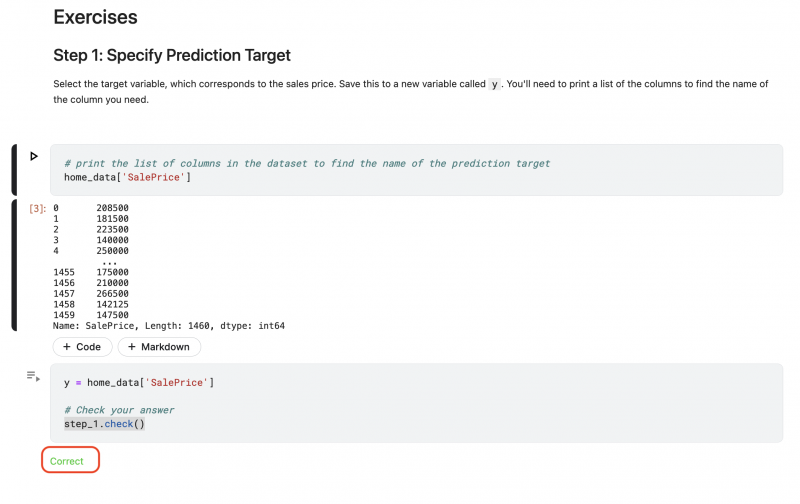Viewport: 800px width, 504px height.
Task: Click the 'Name: SalePrice, Length: 1460' output line
Action: [x=169, y=325]
